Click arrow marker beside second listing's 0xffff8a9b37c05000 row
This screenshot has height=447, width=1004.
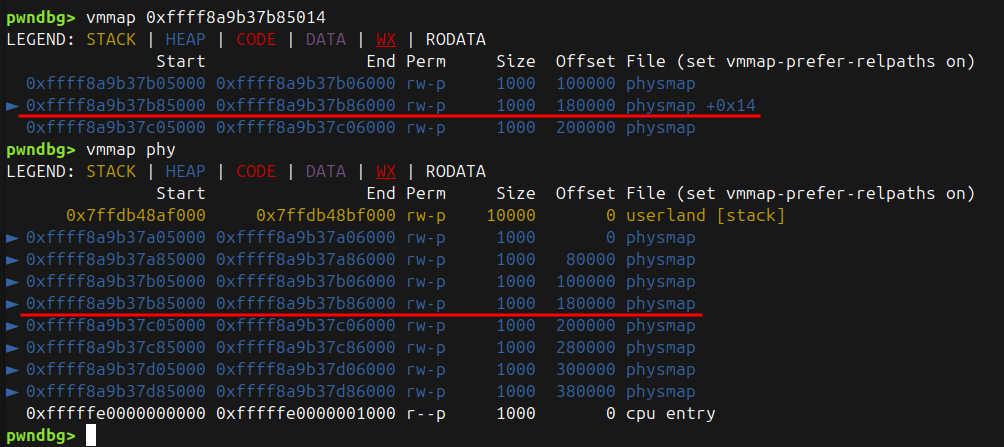point(13,326)
